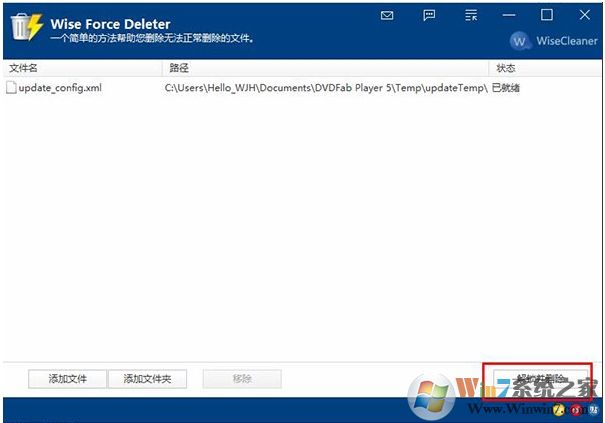Click the 添加文件 button

tap(68, 379)
